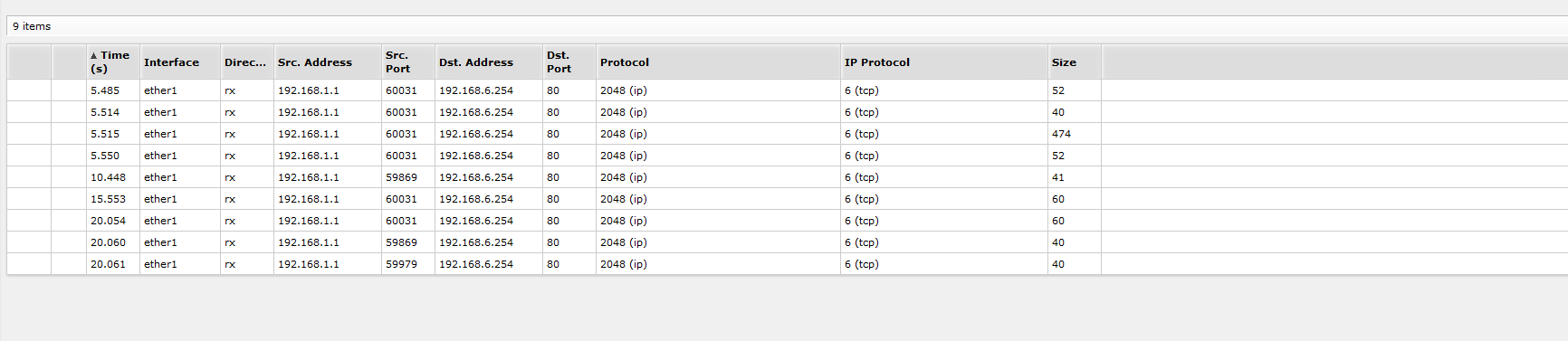Click the Dst. Port column header
Image resolution: width=1568 pixels, height=341 pixels.
(x=569, y=62)
